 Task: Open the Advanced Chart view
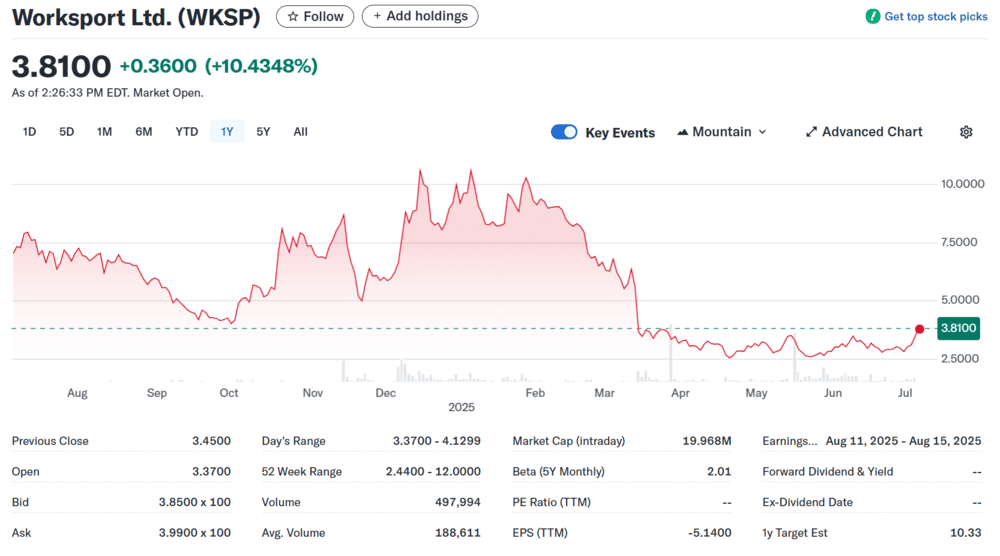pyautogui.click(x=864, y=132)
